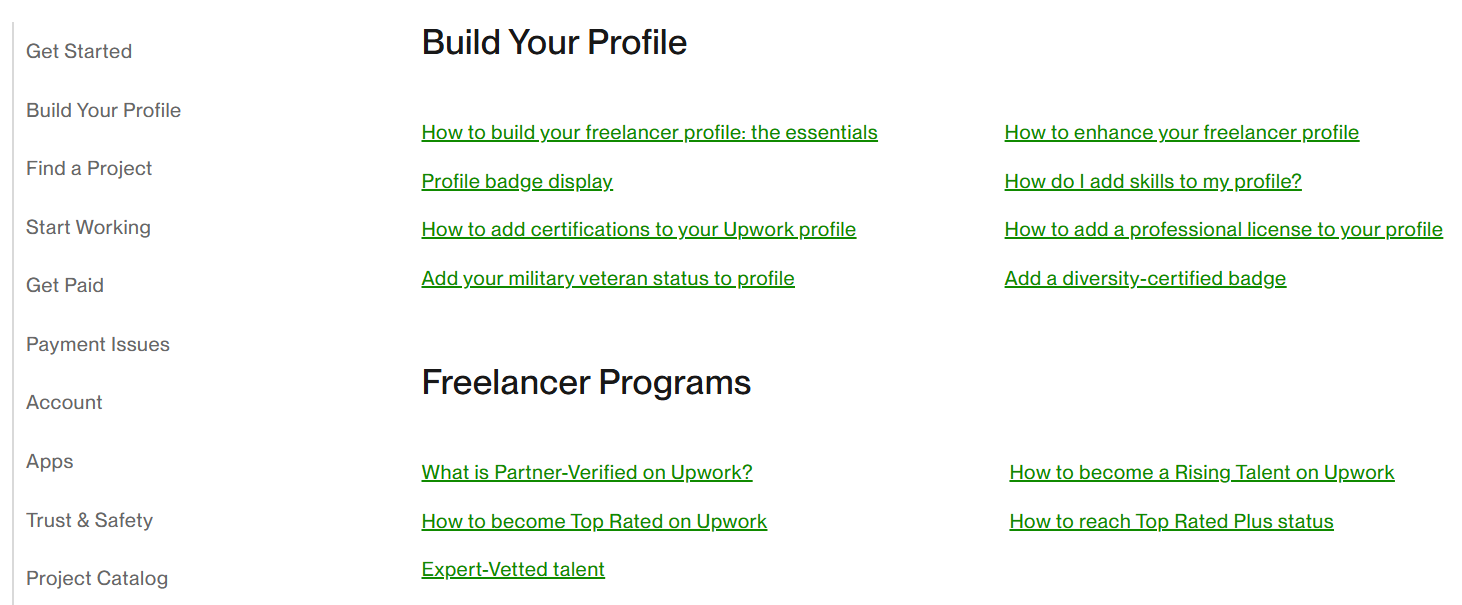Image resolution: width=1462 pixels, height=605 pixels.
Task: Click Add your military veteran status link
Action: pyautogui.click(x=608, y=278)
